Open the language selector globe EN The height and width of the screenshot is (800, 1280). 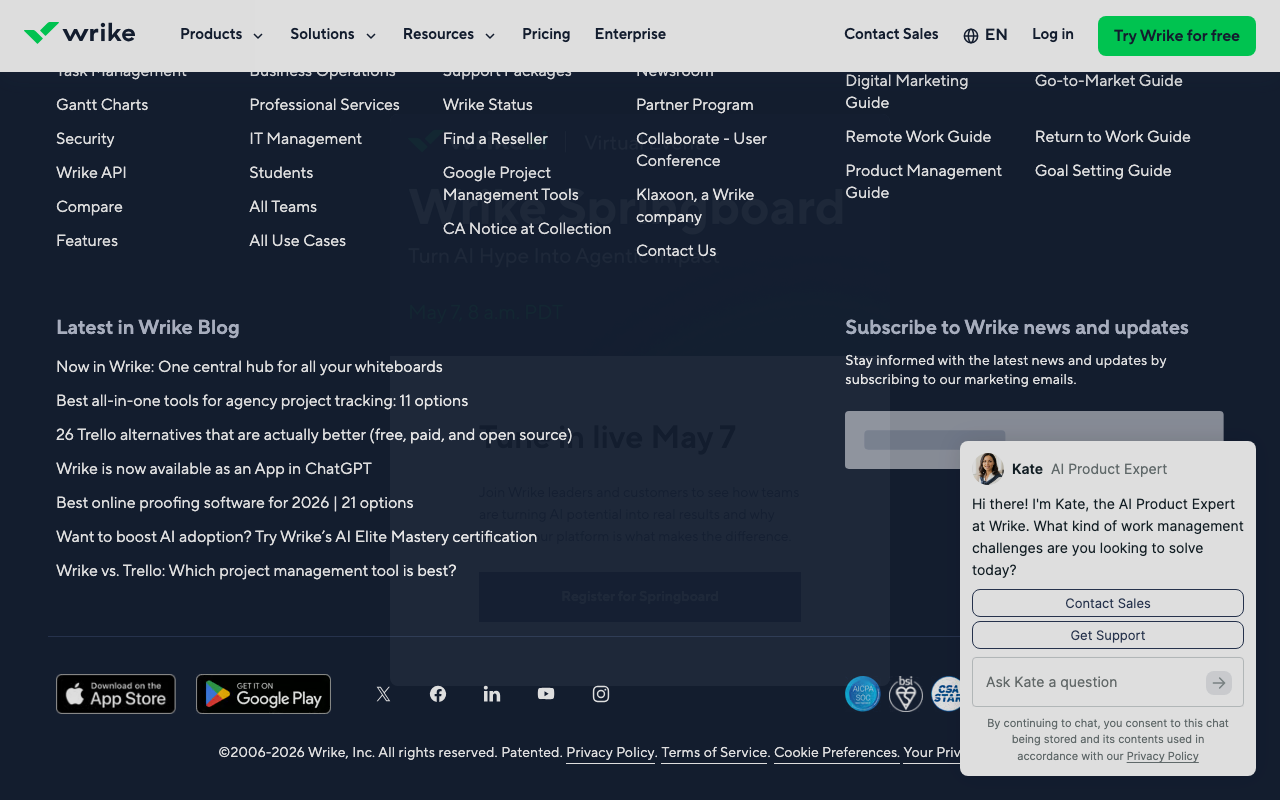985,35
